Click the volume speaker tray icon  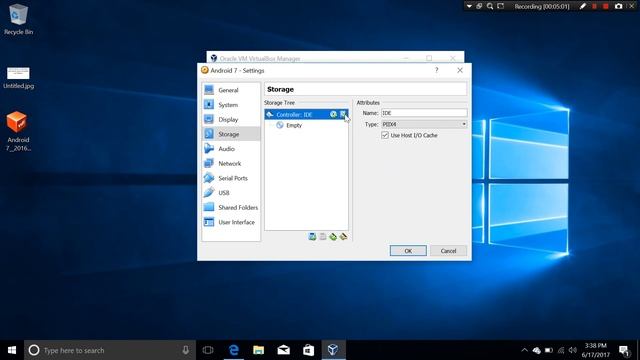[573, 350]
